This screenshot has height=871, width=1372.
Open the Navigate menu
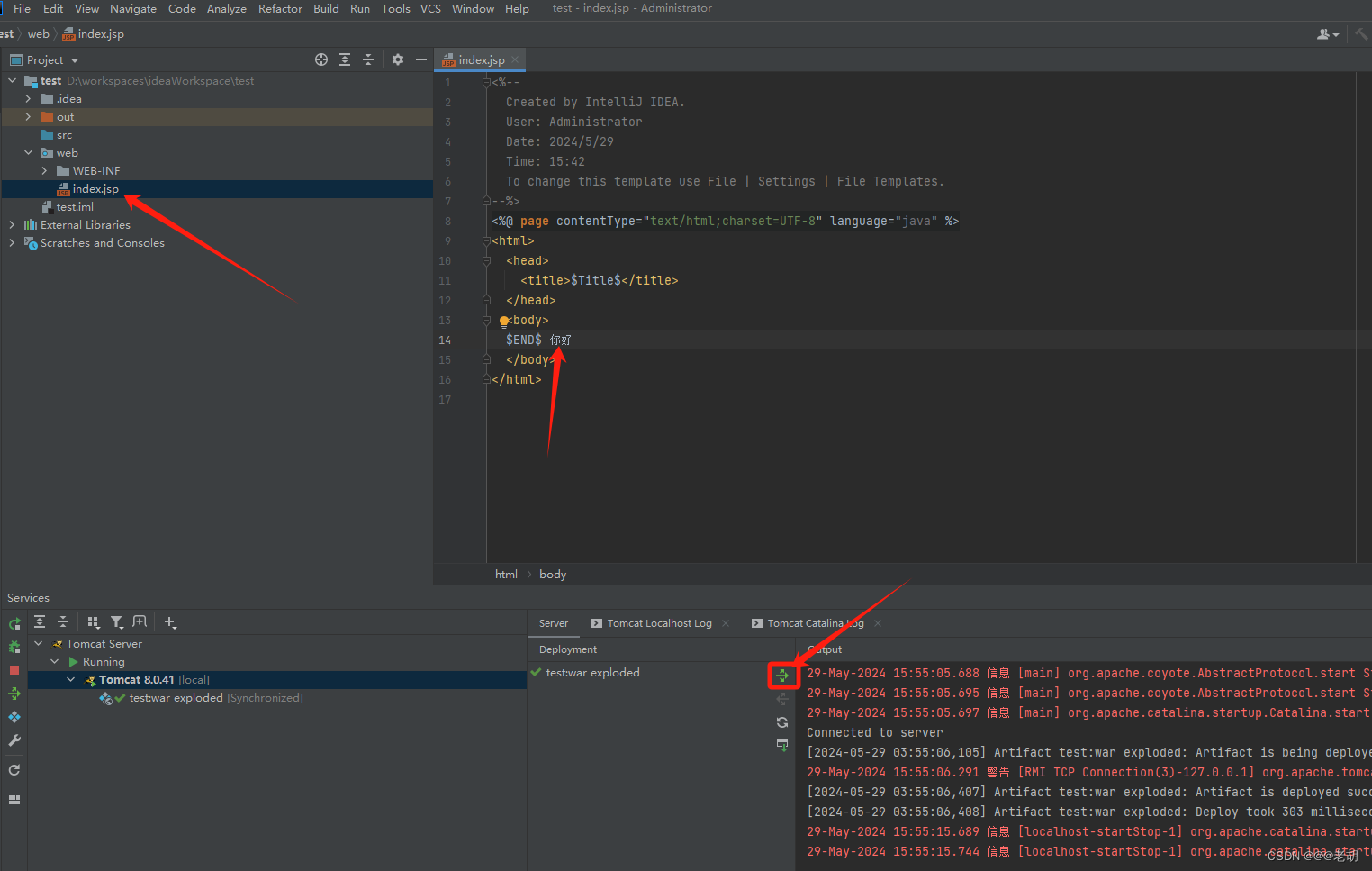pos(133,8)
